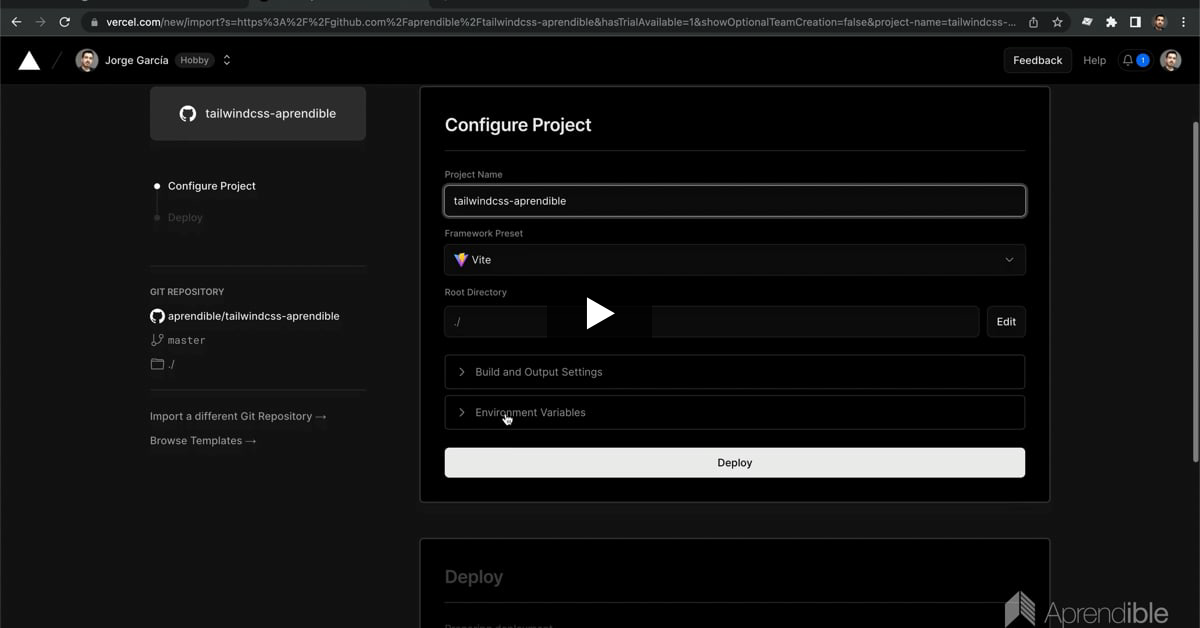Viewport: 1200px width, 628px height.
Task: Go back in browser history
Action: click(16, 22)
